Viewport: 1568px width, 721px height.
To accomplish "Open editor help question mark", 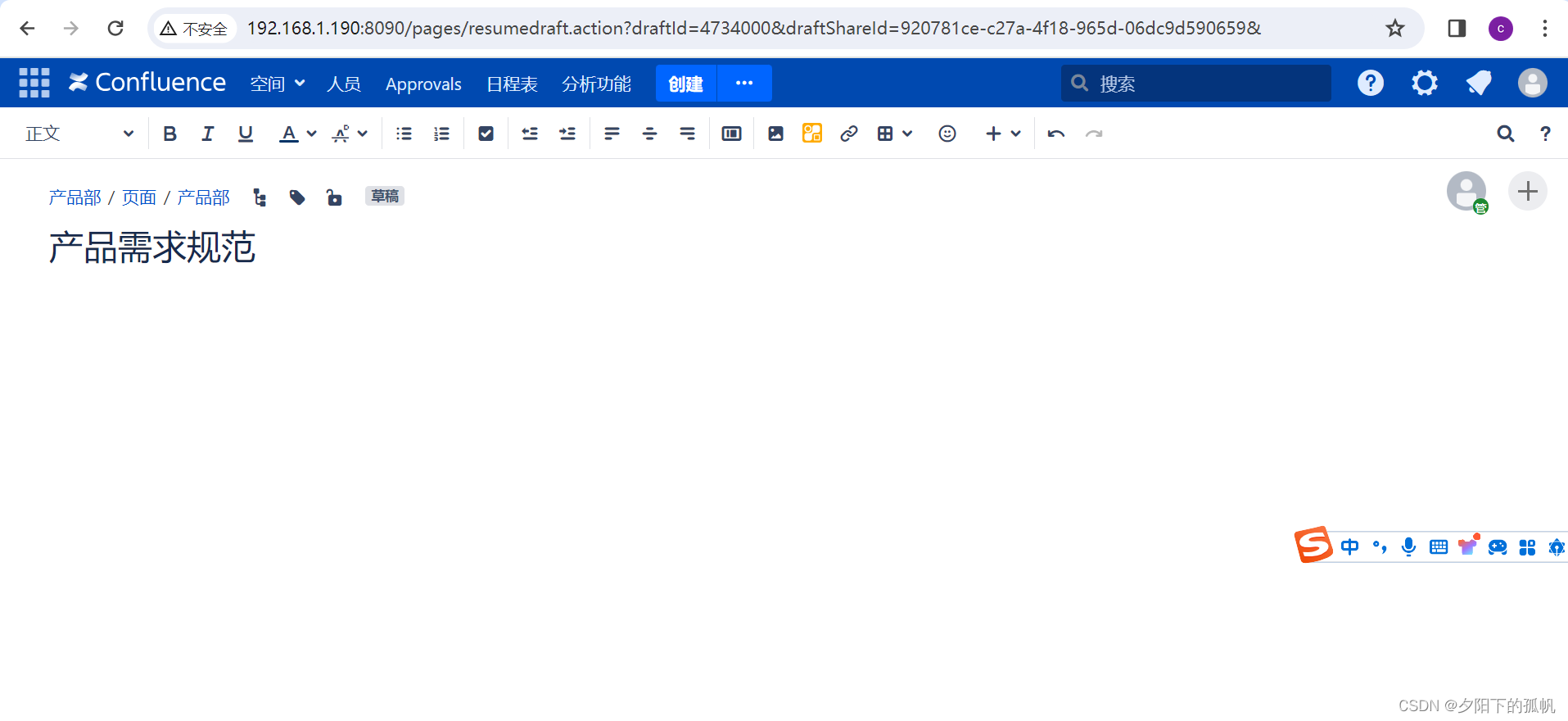I will [1545, 134].
